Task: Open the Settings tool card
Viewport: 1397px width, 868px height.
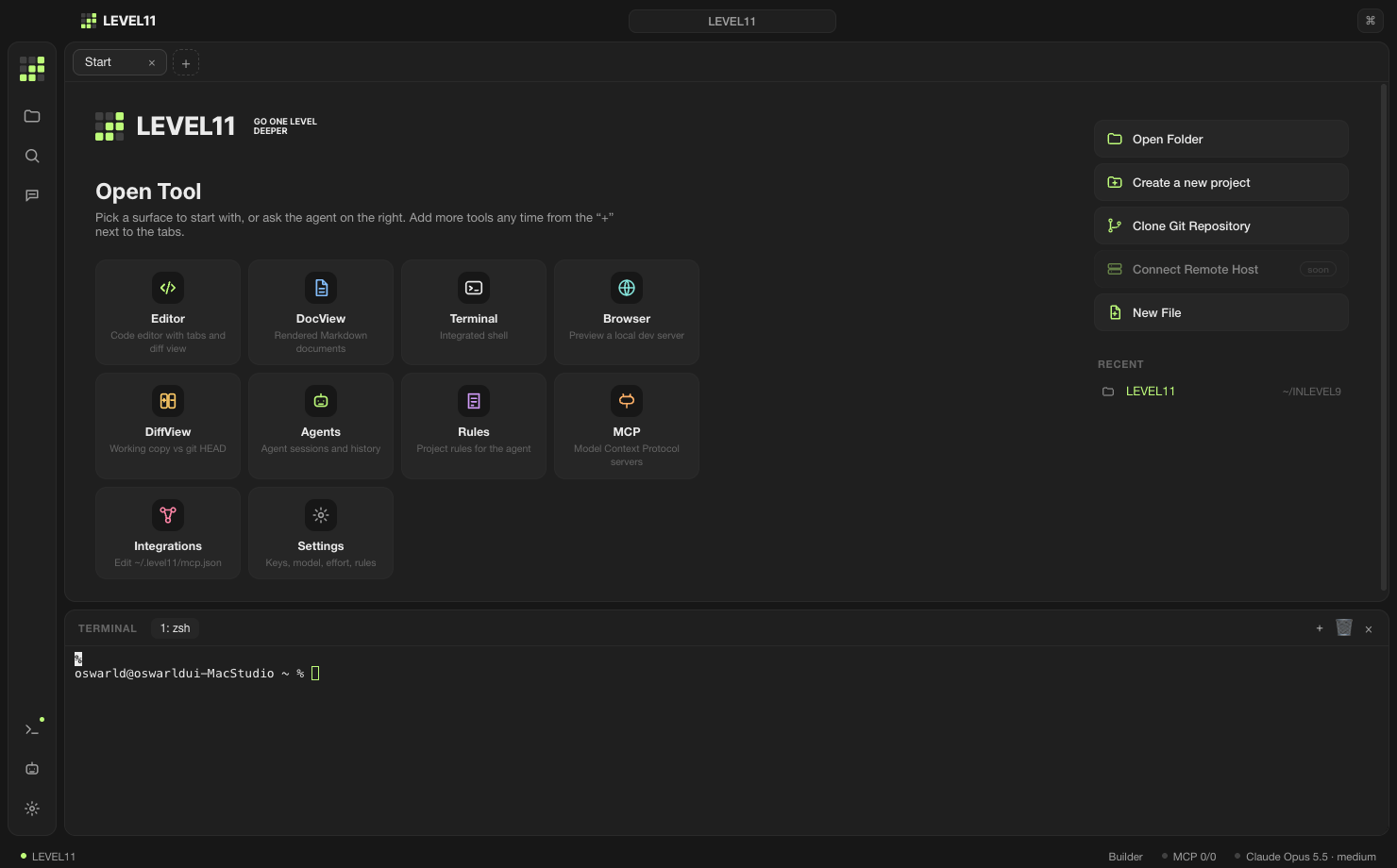Action: point(321,533)
